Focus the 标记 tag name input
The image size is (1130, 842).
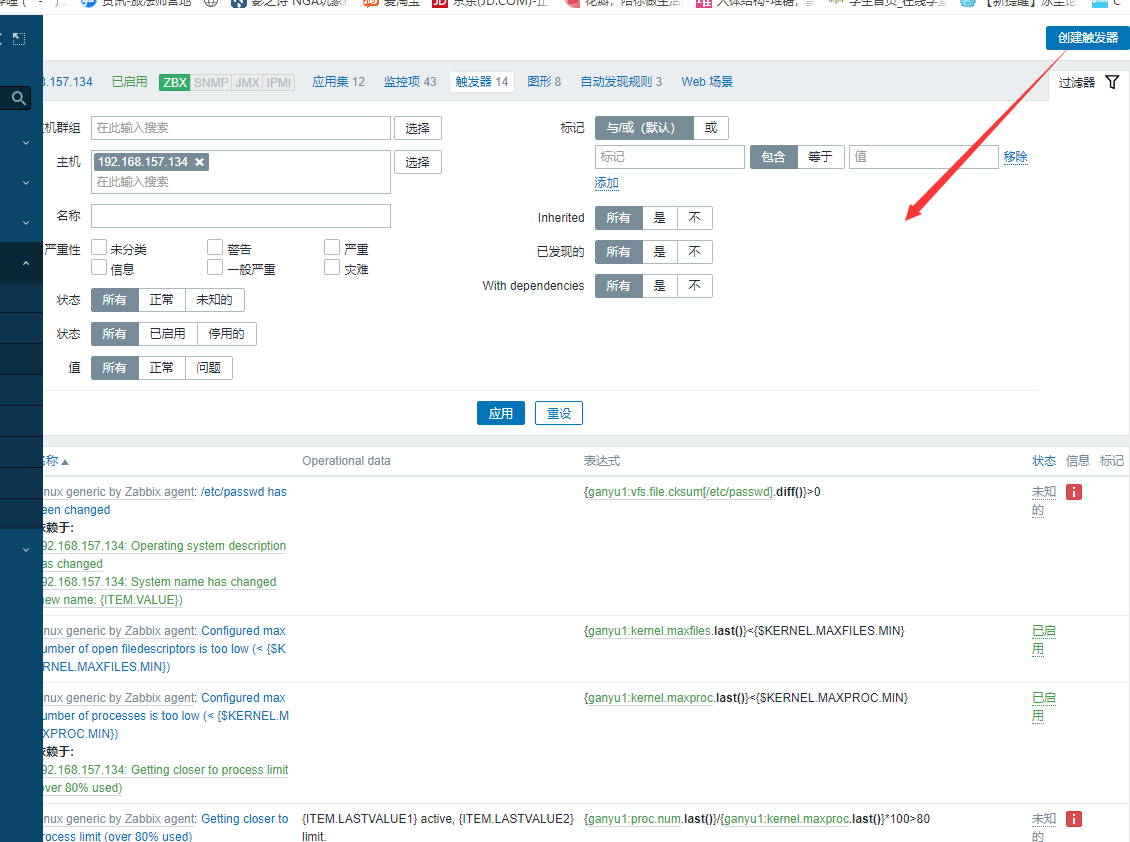pyautogui.click(x=669, y=156)
